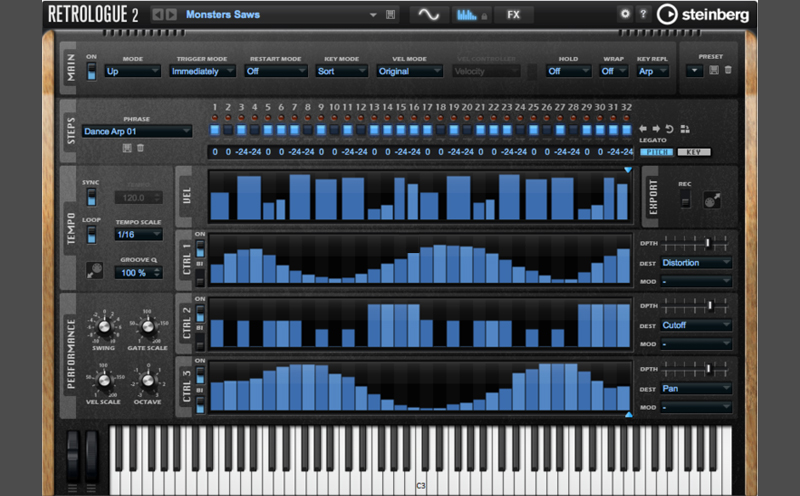Click the help question mark icon
800x496 pixels.
pos(643,14)
